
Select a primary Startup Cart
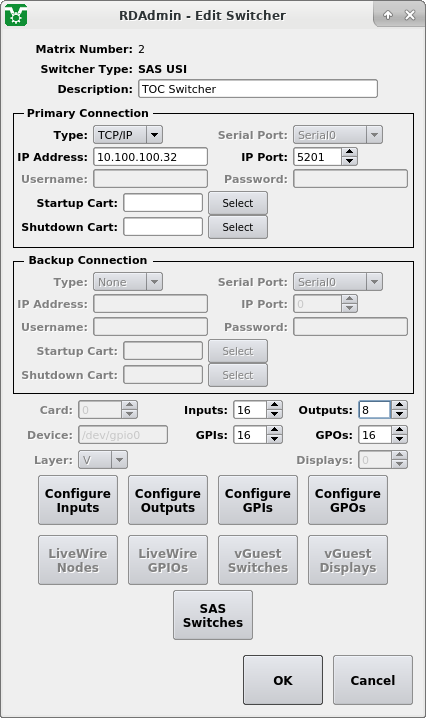coord(238,203)
